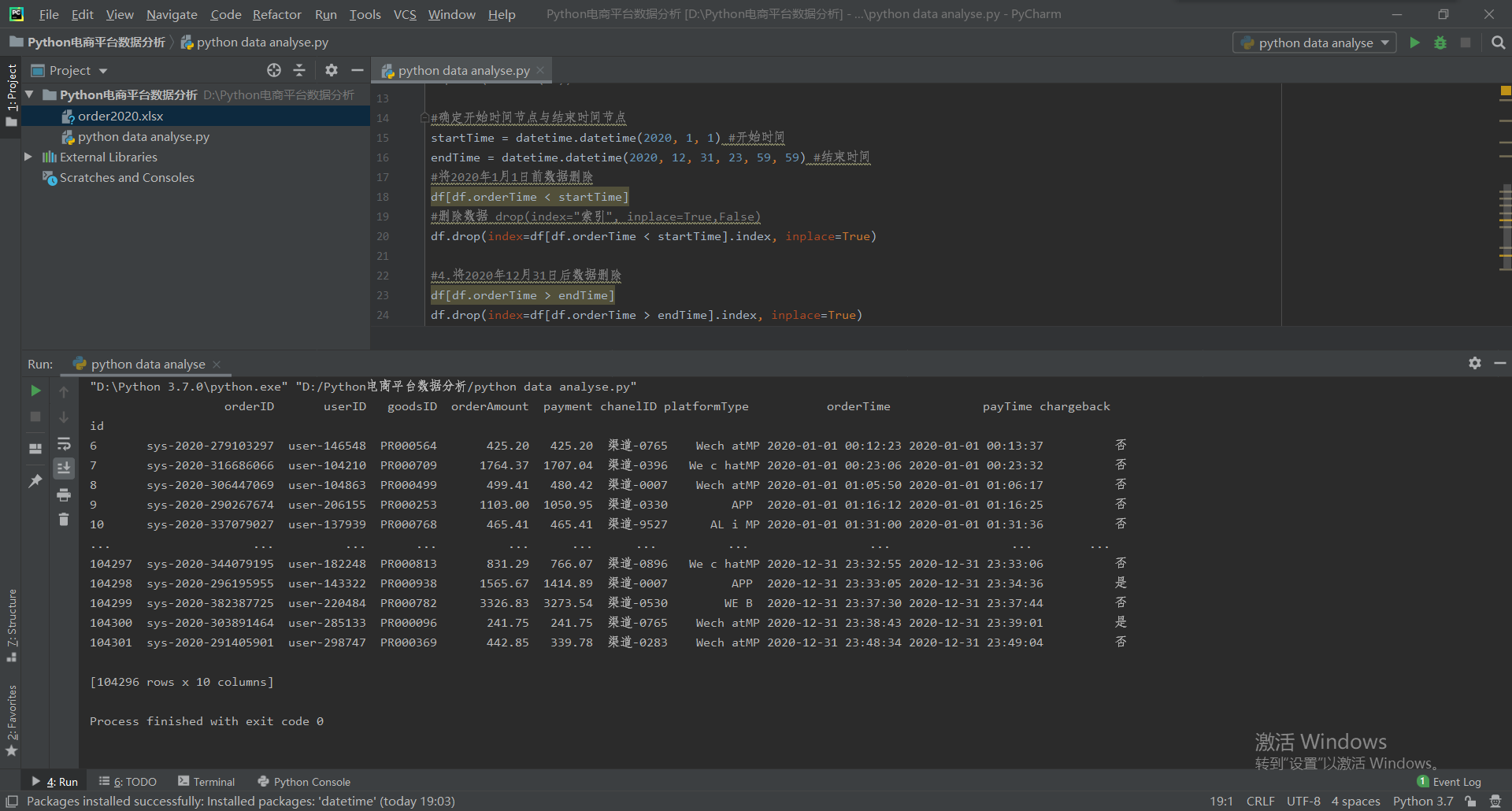The image size is (1512, 811).
Task: Click the python data analyse.py breadcrumb
Action: (x=255, y=43)
